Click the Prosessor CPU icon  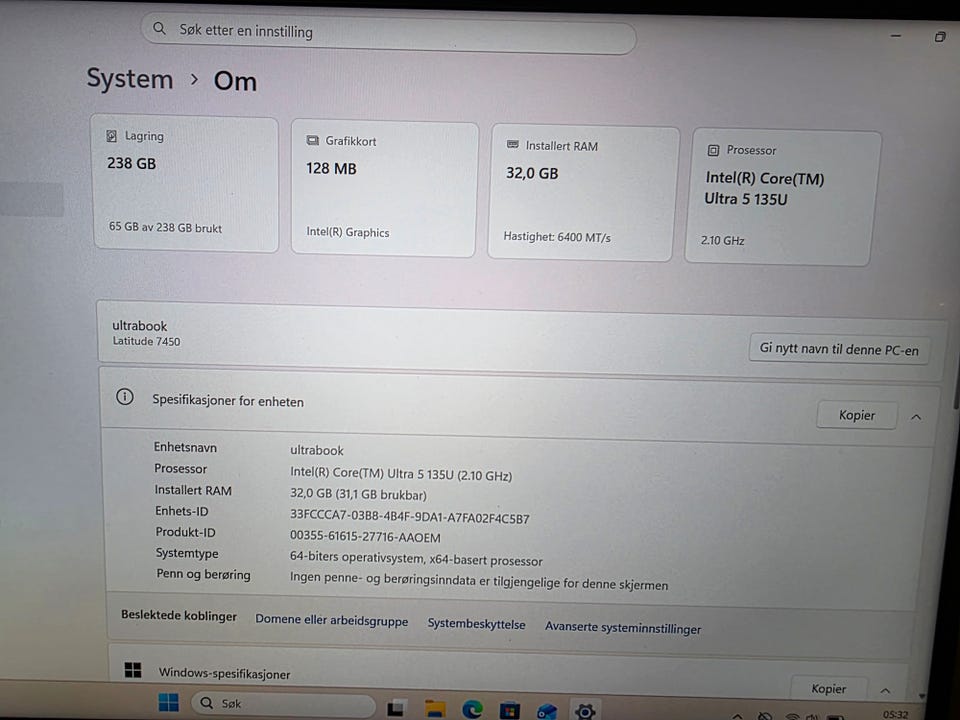pos(713,150)
